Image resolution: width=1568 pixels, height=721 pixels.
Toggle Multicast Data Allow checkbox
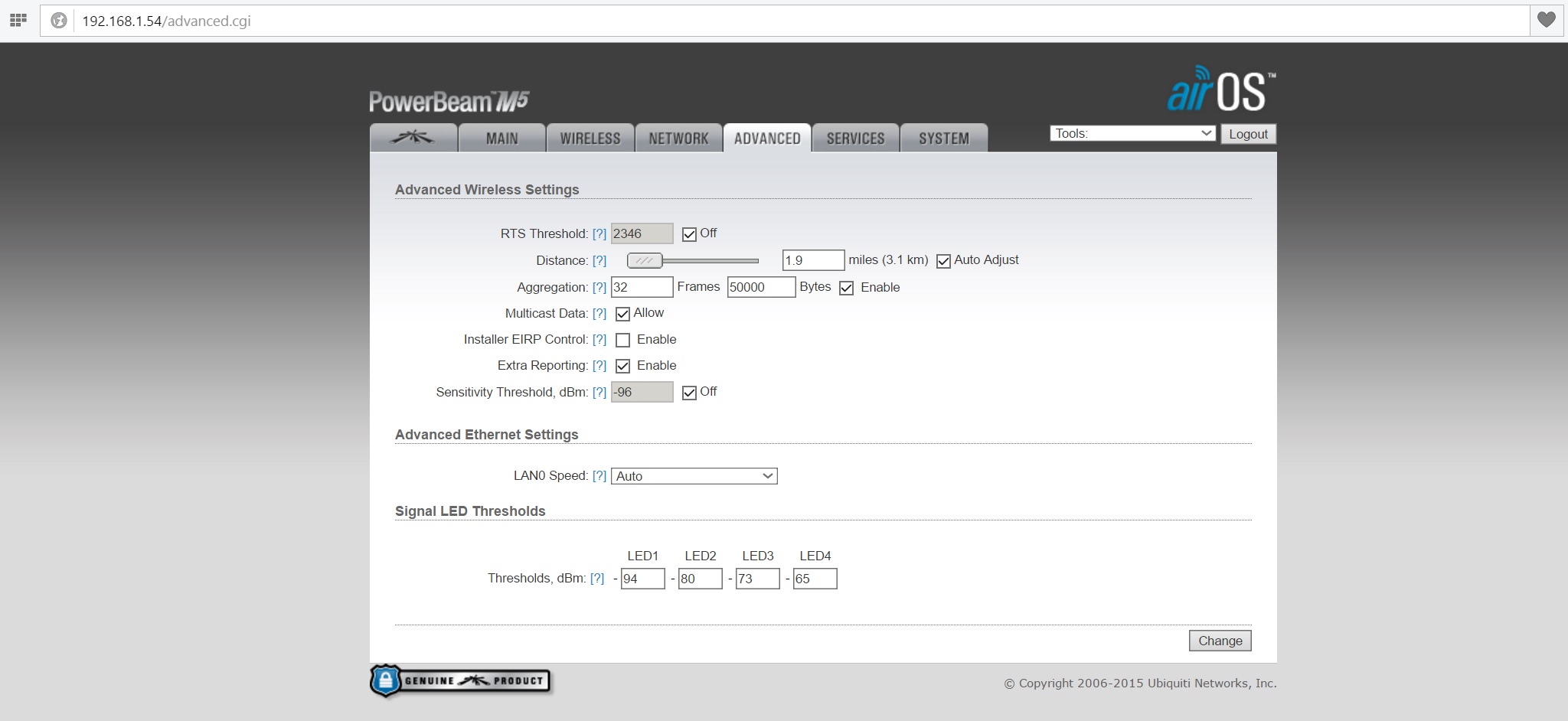622,314
